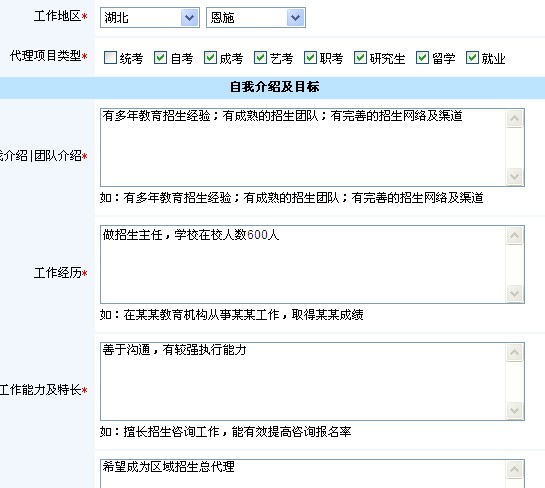The width and height of the screenshot is (545, 488).
Task: Uncheck the 成考 checkbox
Action: pyautogui.click(x=210, y=58)
